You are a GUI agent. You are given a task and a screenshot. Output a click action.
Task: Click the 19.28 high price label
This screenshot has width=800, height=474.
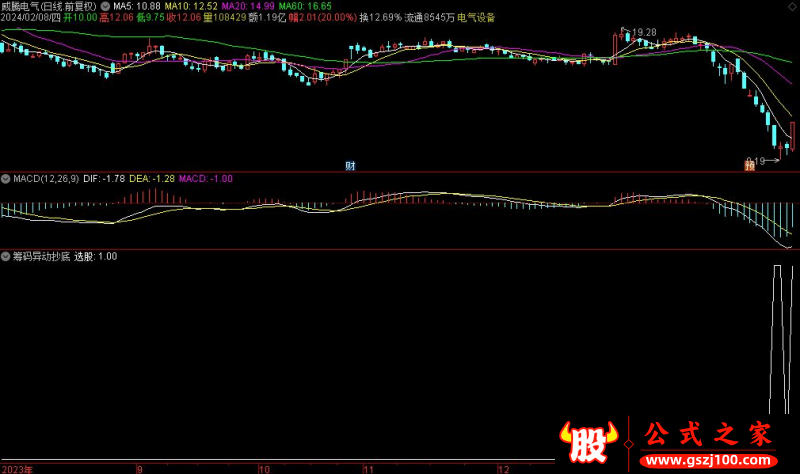coord(644,33)
